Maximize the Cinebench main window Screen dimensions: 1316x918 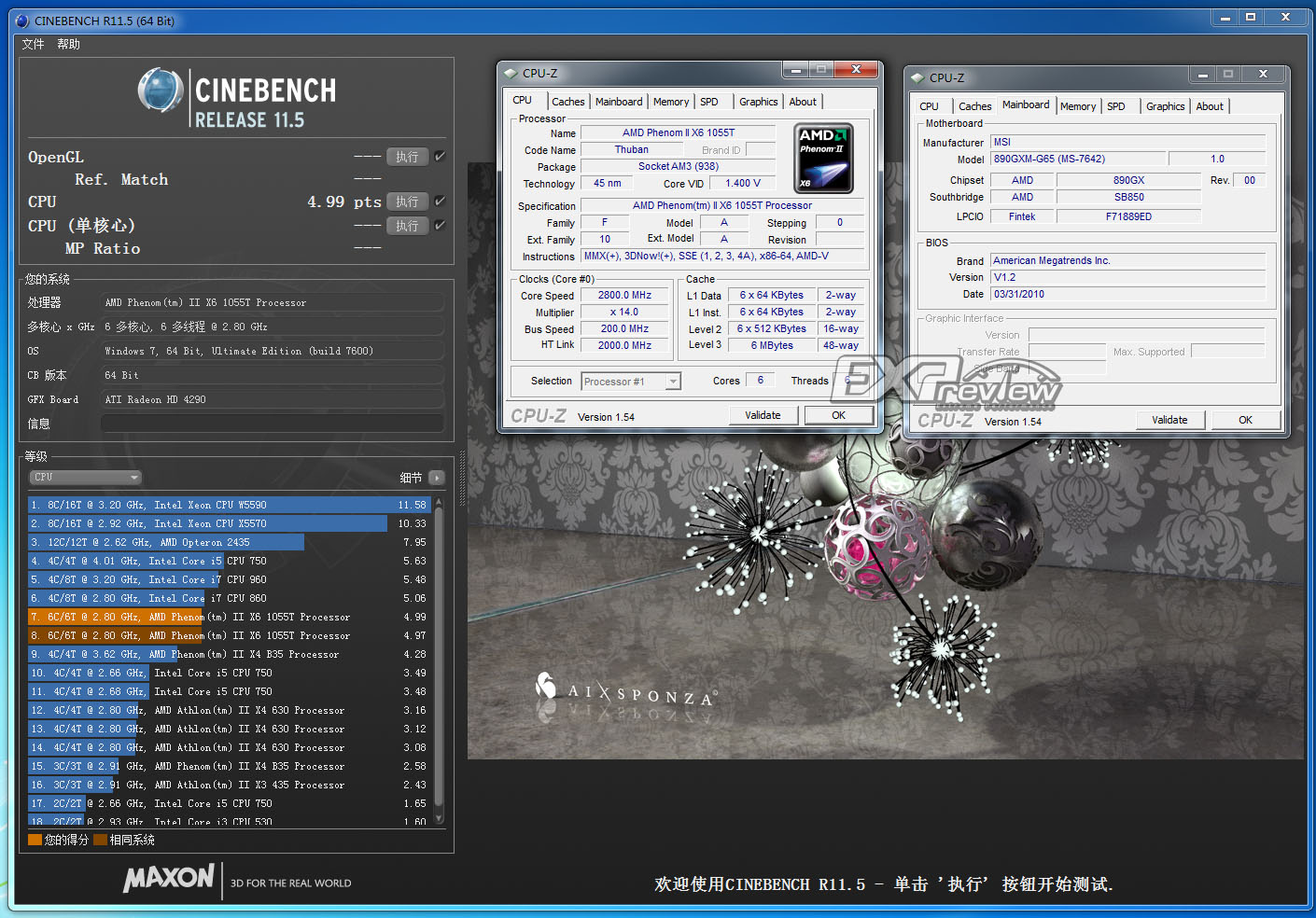[1251, 17]
